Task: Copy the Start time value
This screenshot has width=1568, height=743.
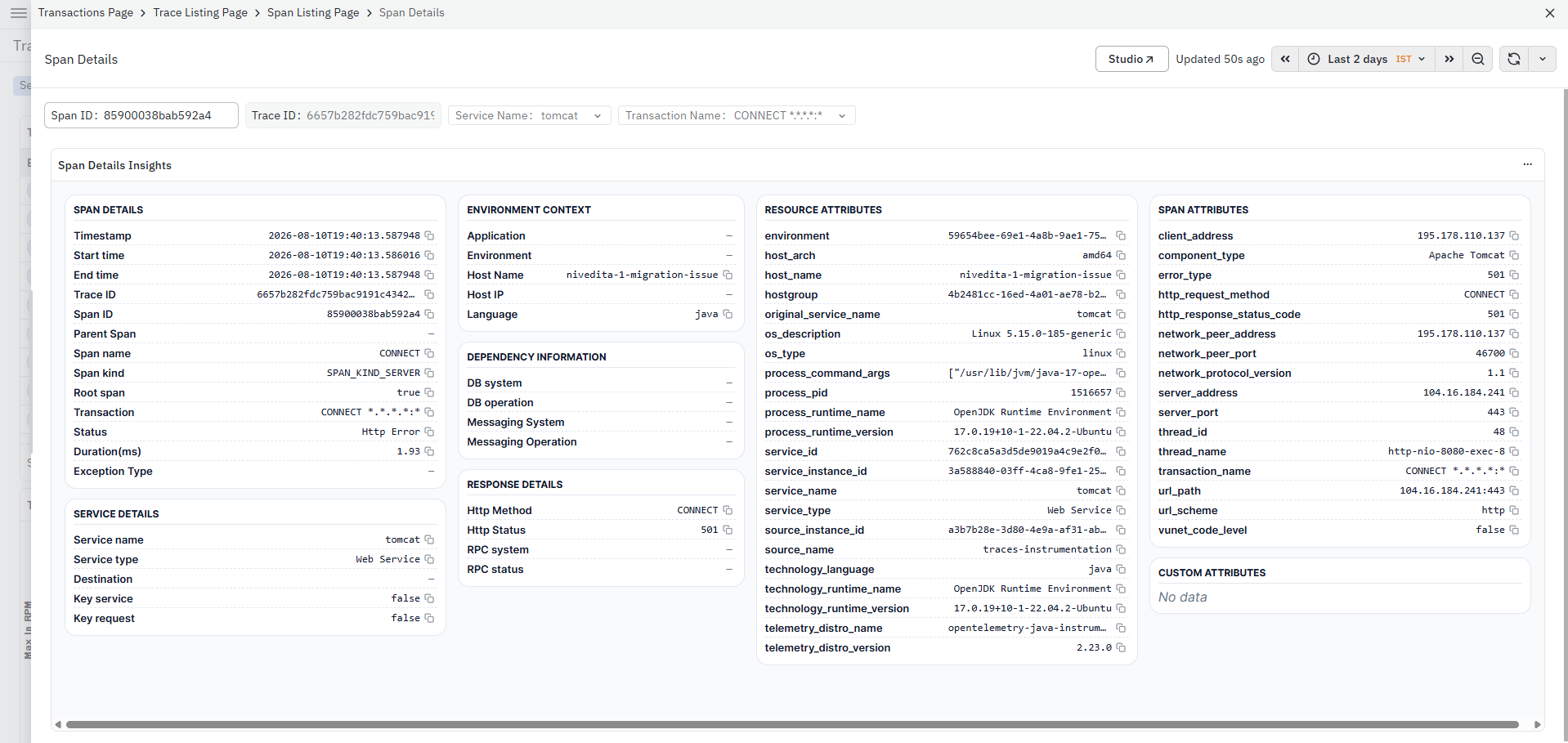Action: 429,255
